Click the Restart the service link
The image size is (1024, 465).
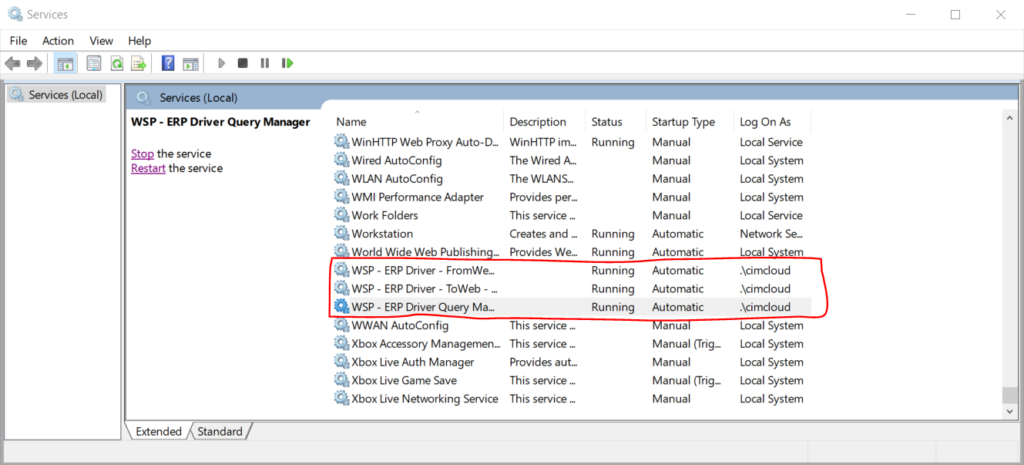[148, 168]
